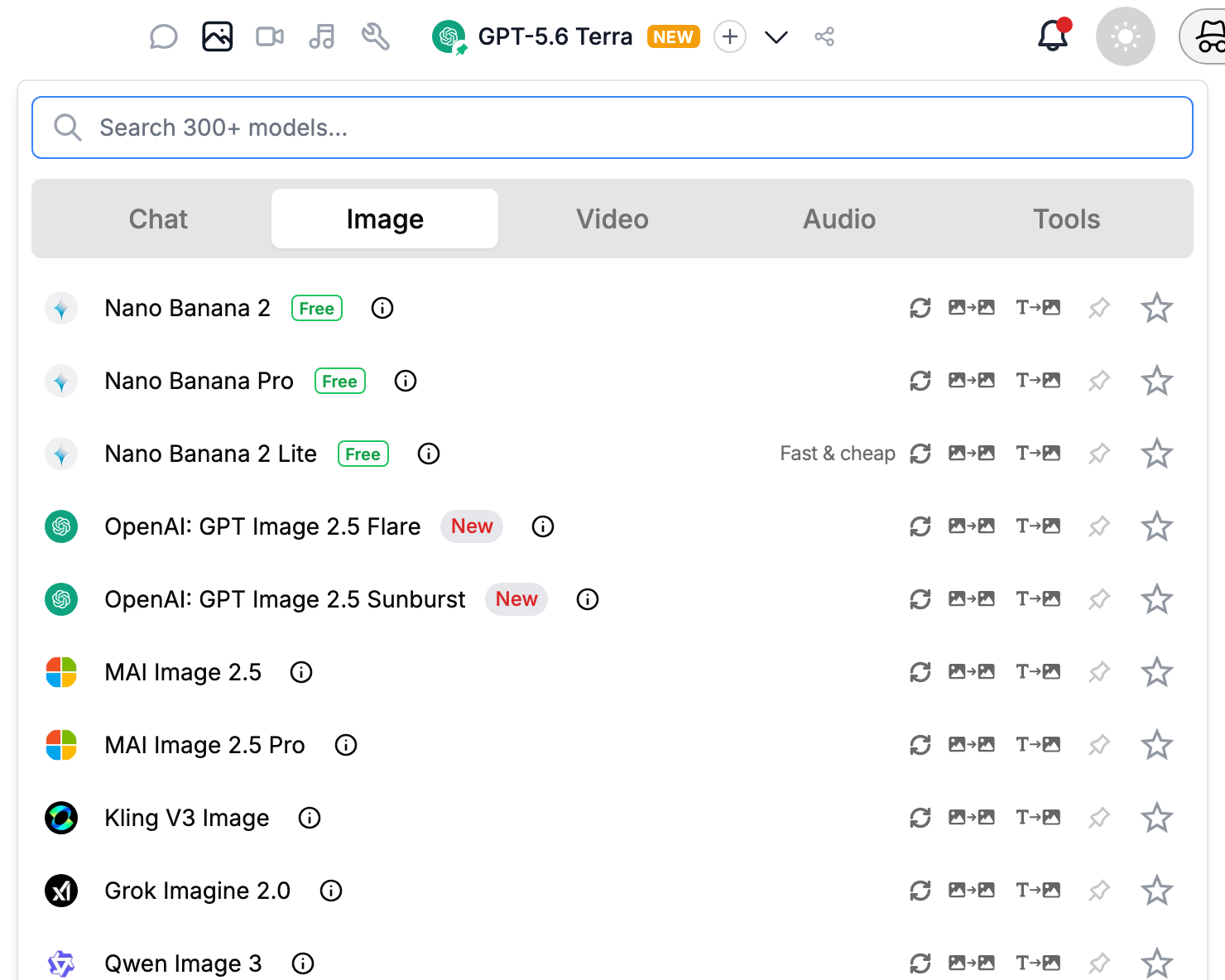This screenshot has height=980, width=1225.
Task: Click the share icon next to model name
Action: 824,36
